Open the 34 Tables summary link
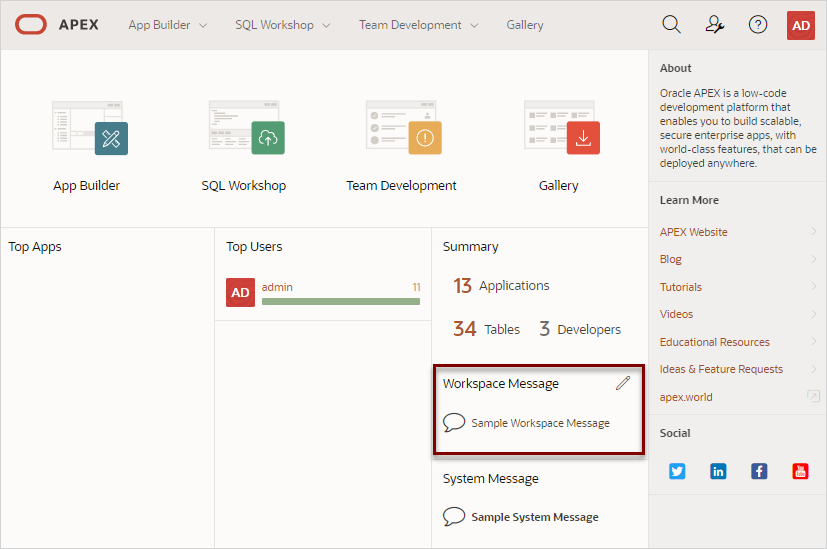827x549 pixels. pos(486,329)
